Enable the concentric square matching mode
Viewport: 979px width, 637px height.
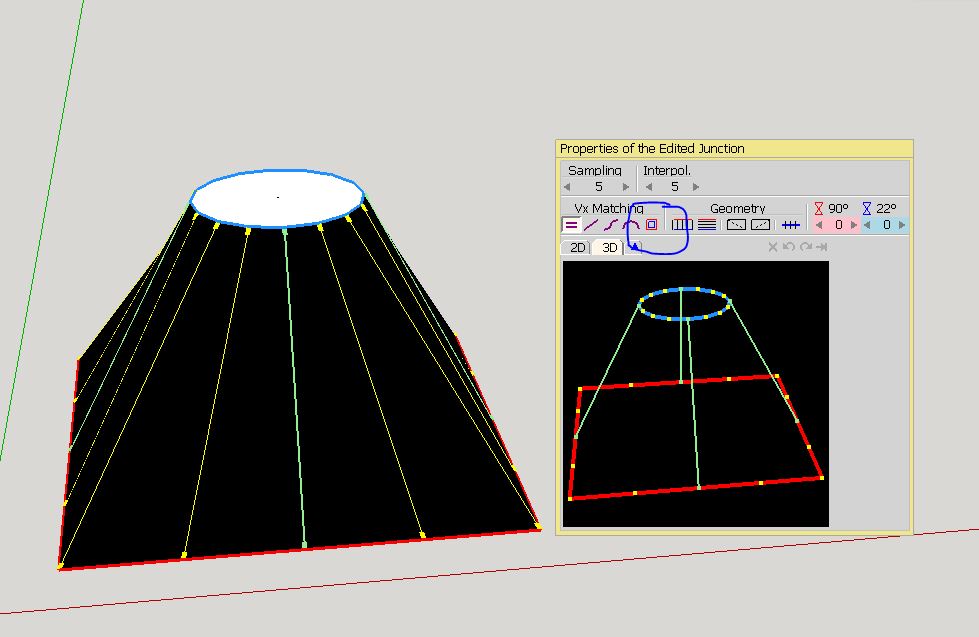pyautogui.click(x=651, y=225)
